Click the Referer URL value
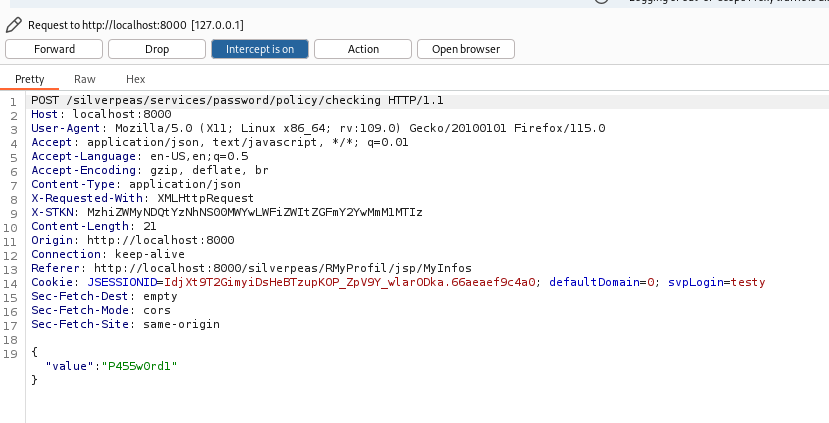829x423 pixels. [x=283, y=269]
